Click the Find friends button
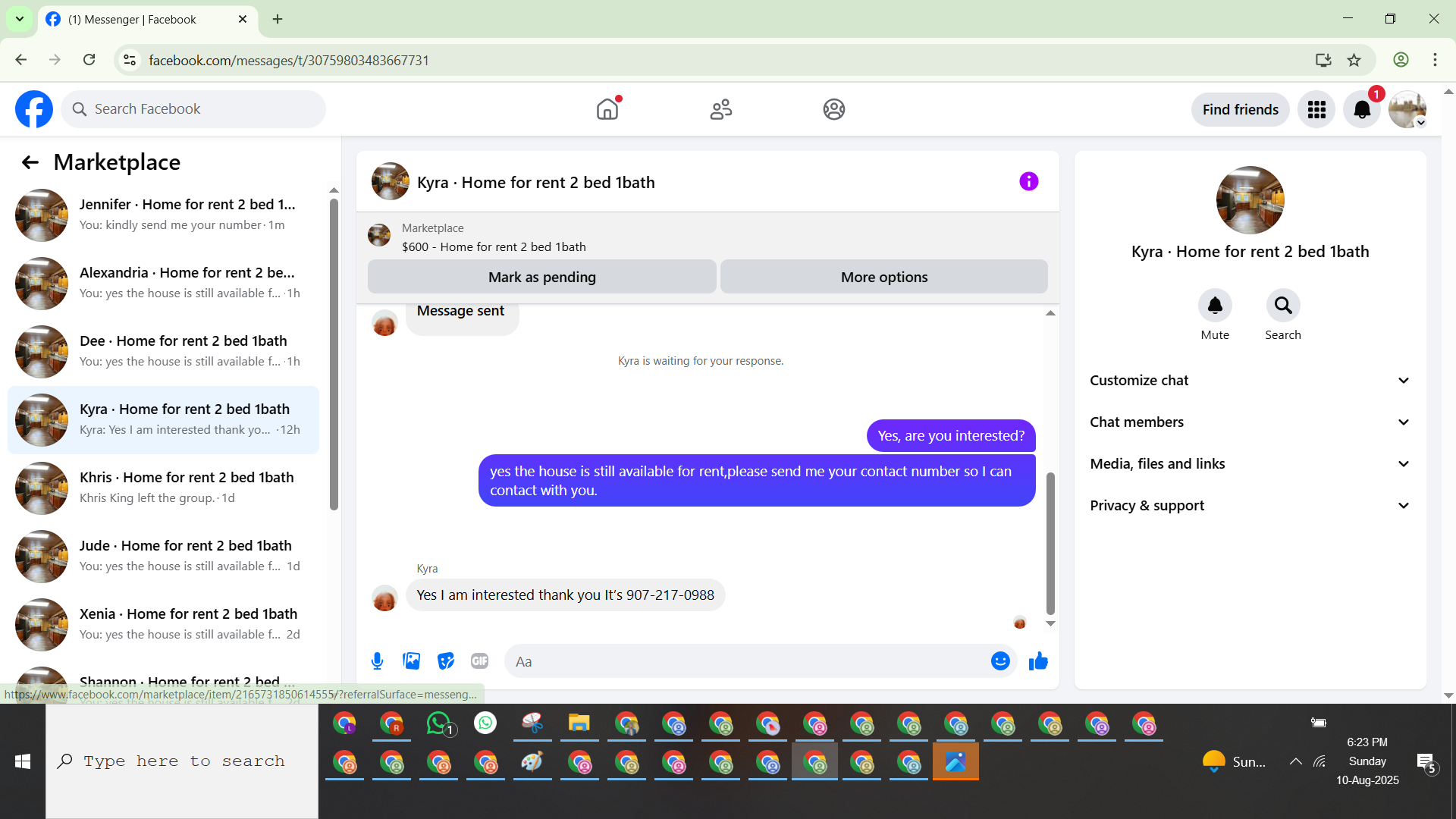 click(1240, 110)
